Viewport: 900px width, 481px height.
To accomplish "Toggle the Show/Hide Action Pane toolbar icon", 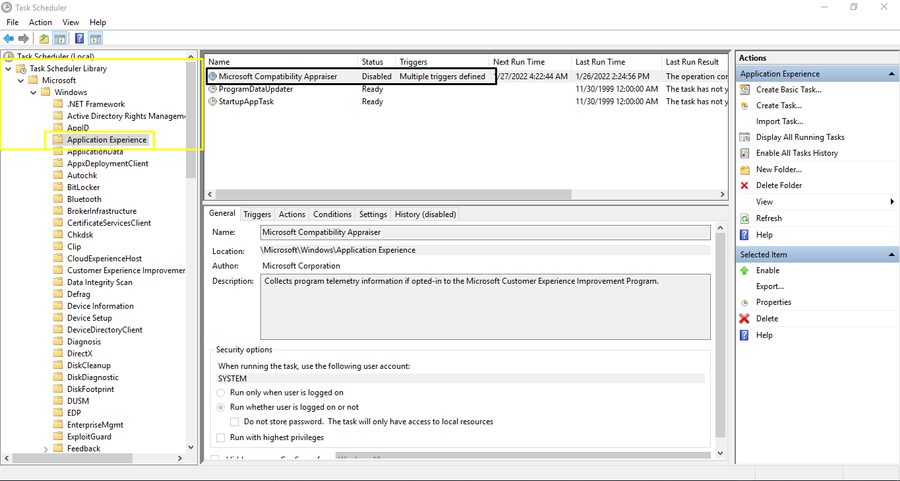I will coord(95,38).
